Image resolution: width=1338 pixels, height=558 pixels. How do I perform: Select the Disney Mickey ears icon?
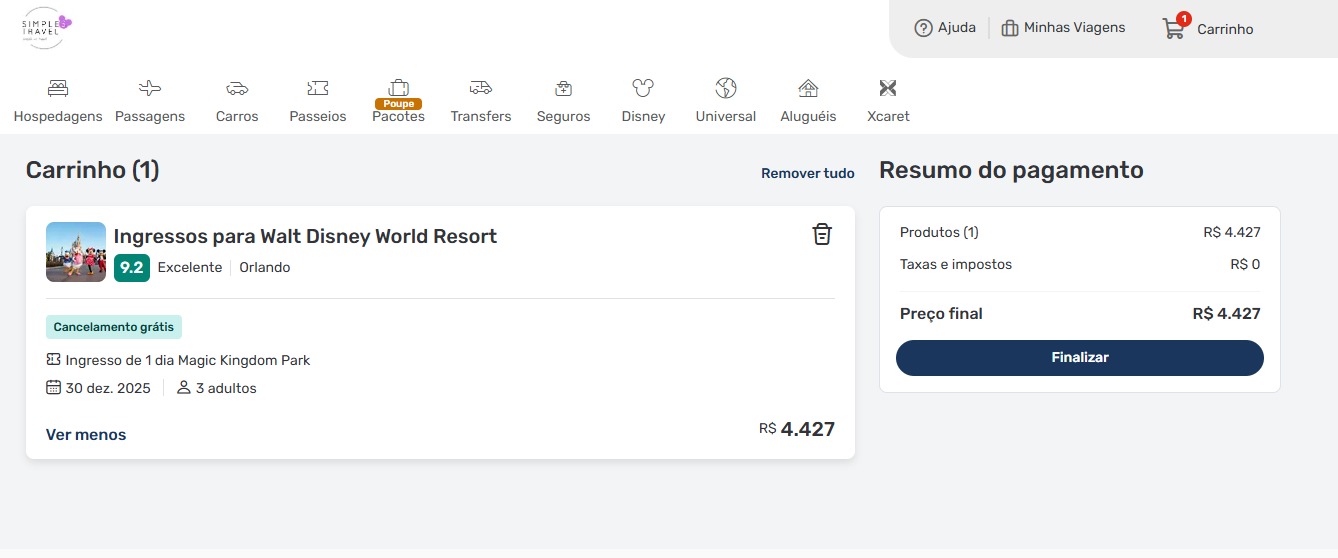[643, 88]
